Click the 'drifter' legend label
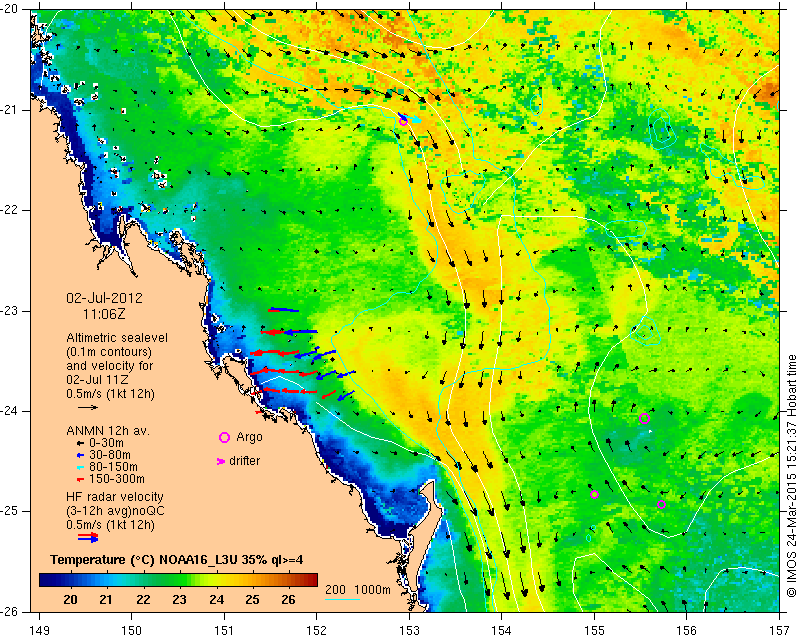 (x=244, y=461)
